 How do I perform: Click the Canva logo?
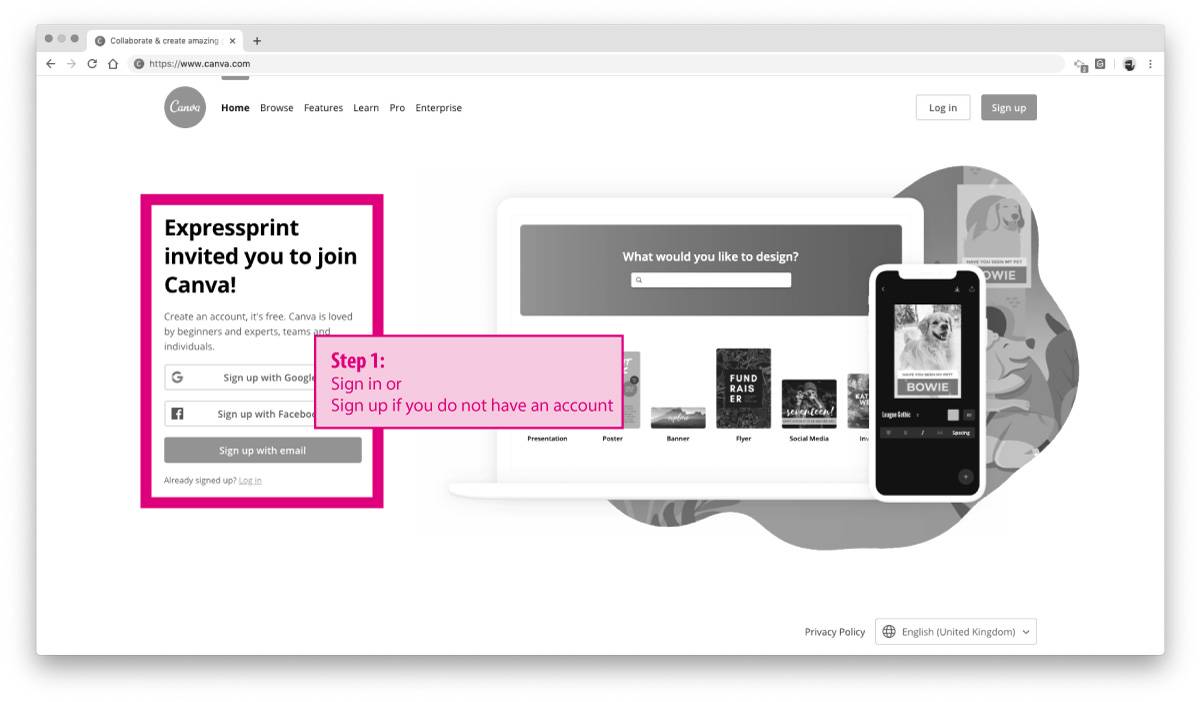point(185,107)
